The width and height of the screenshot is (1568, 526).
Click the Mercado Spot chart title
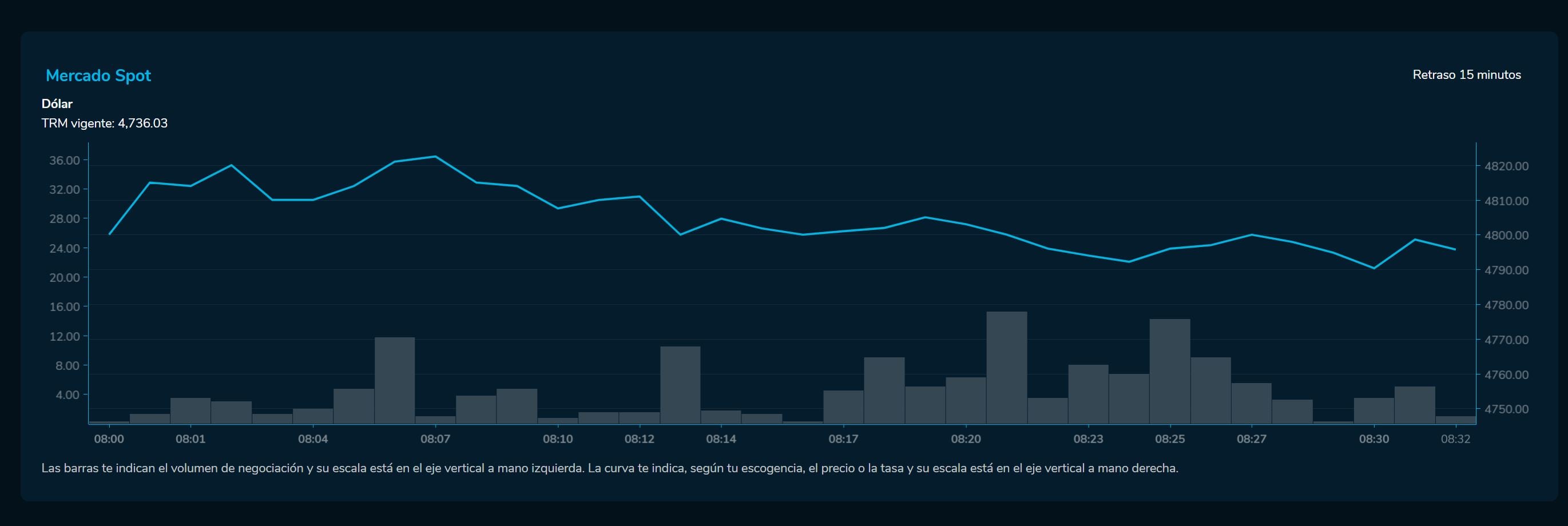pyautogui.click(x=98, y=75)
